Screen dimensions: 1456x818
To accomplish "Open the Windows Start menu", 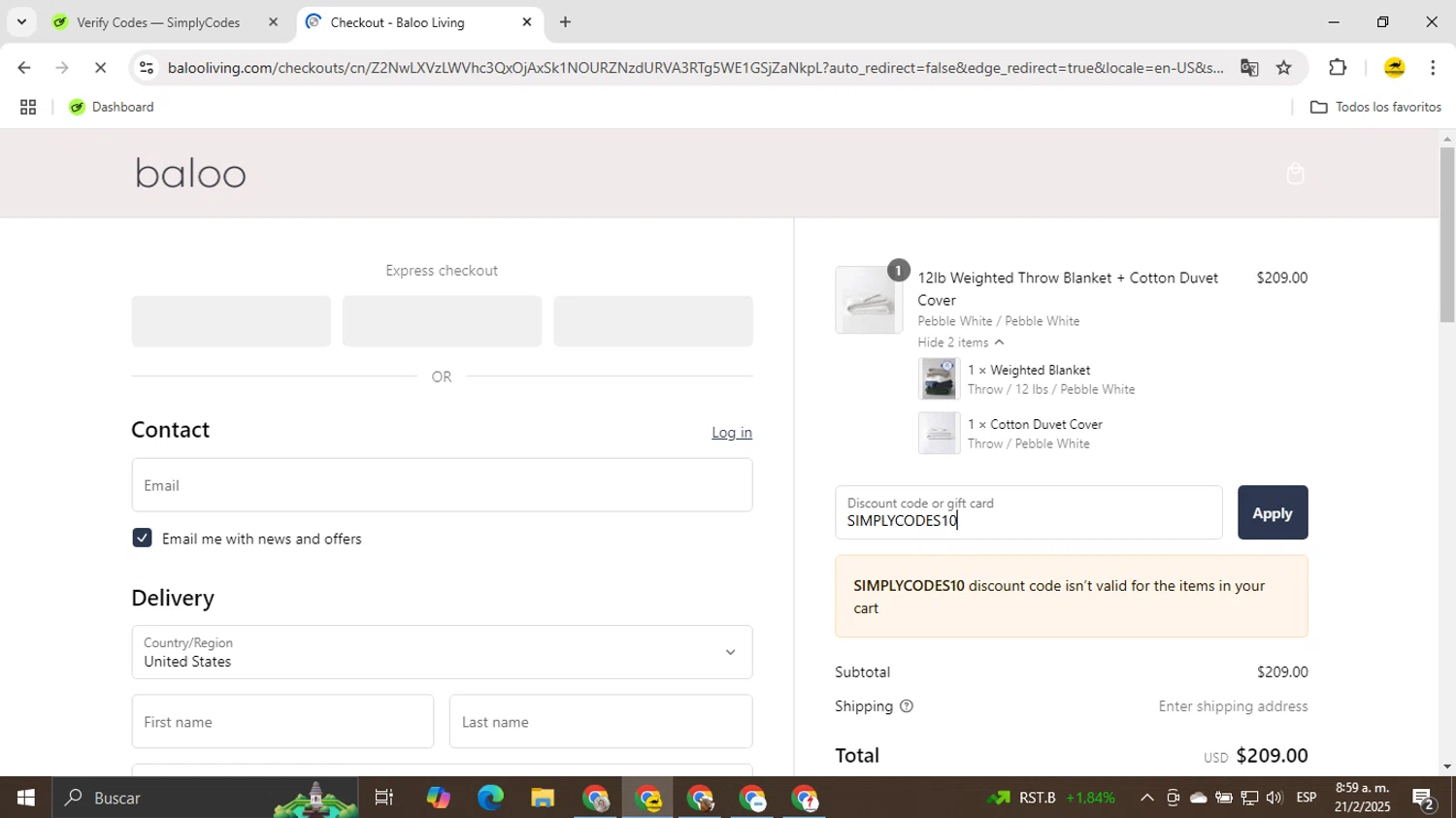I will [x=25, y=798].
